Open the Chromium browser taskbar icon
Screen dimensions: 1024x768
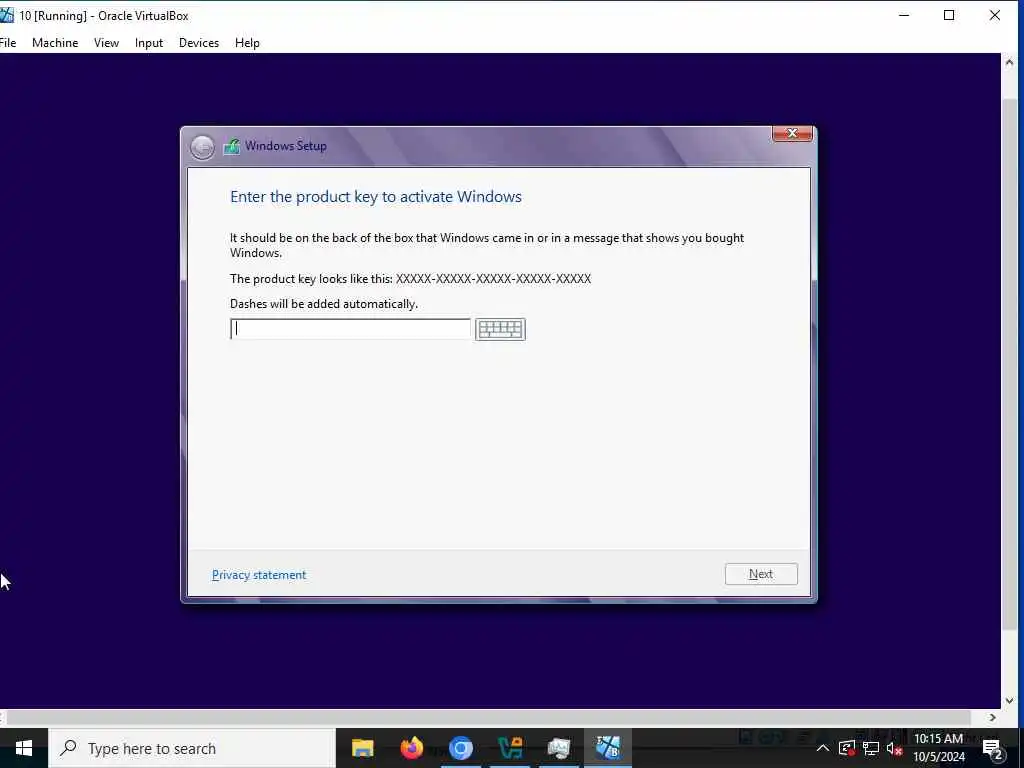pyautogui.click(x=460, y=748)
